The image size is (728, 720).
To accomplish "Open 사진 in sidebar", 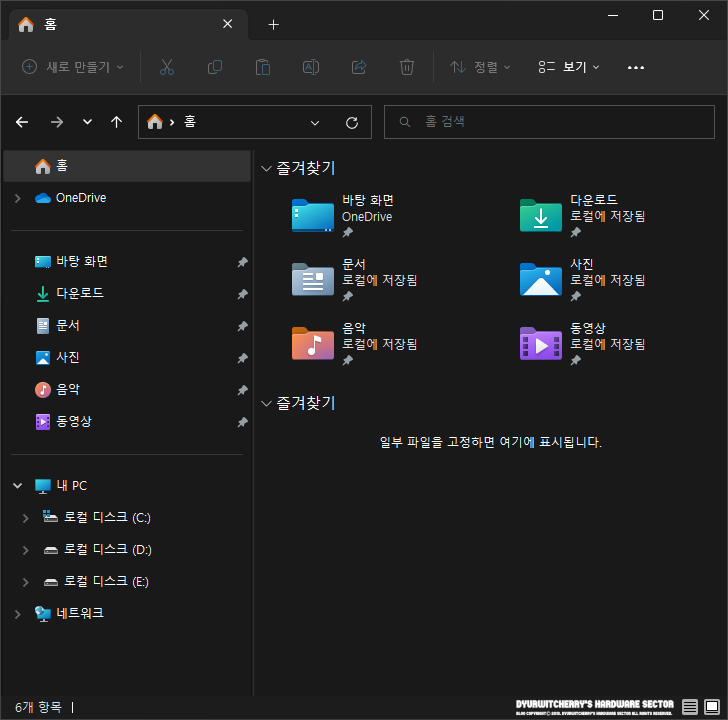I will [58, 357].
